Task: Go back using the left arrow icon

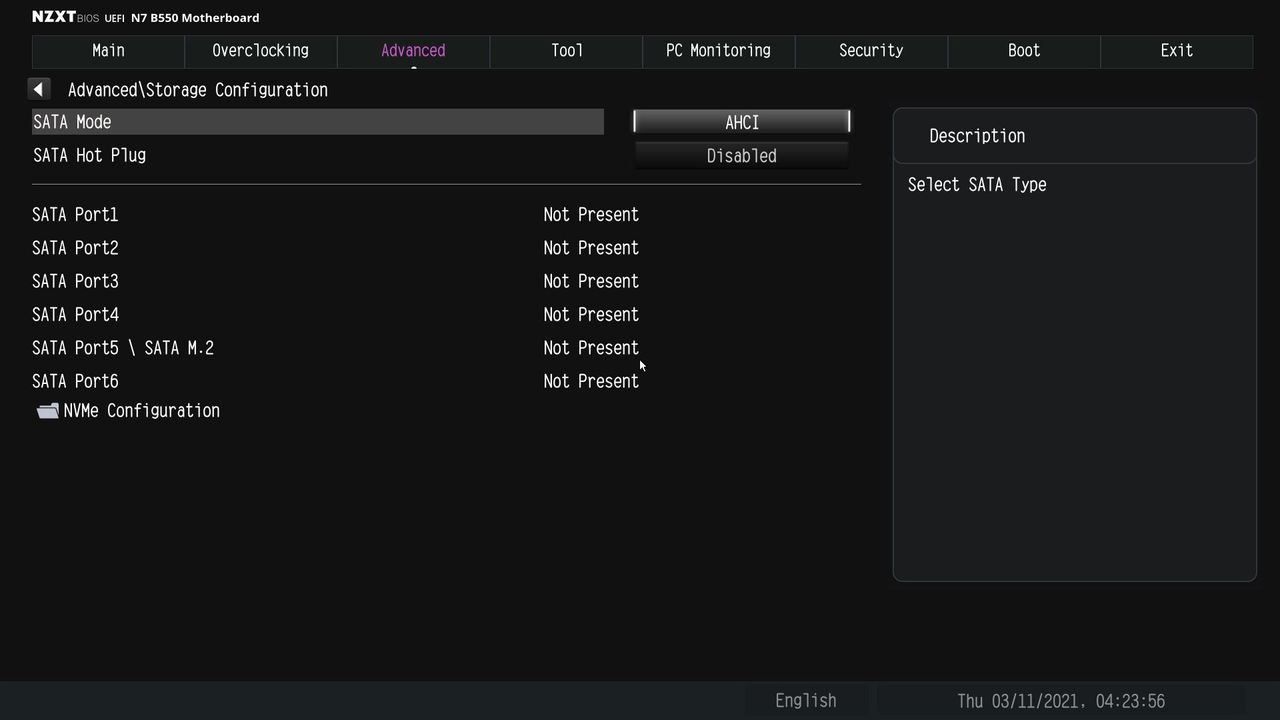Action: pyautogui.click(x=38, y=90)
